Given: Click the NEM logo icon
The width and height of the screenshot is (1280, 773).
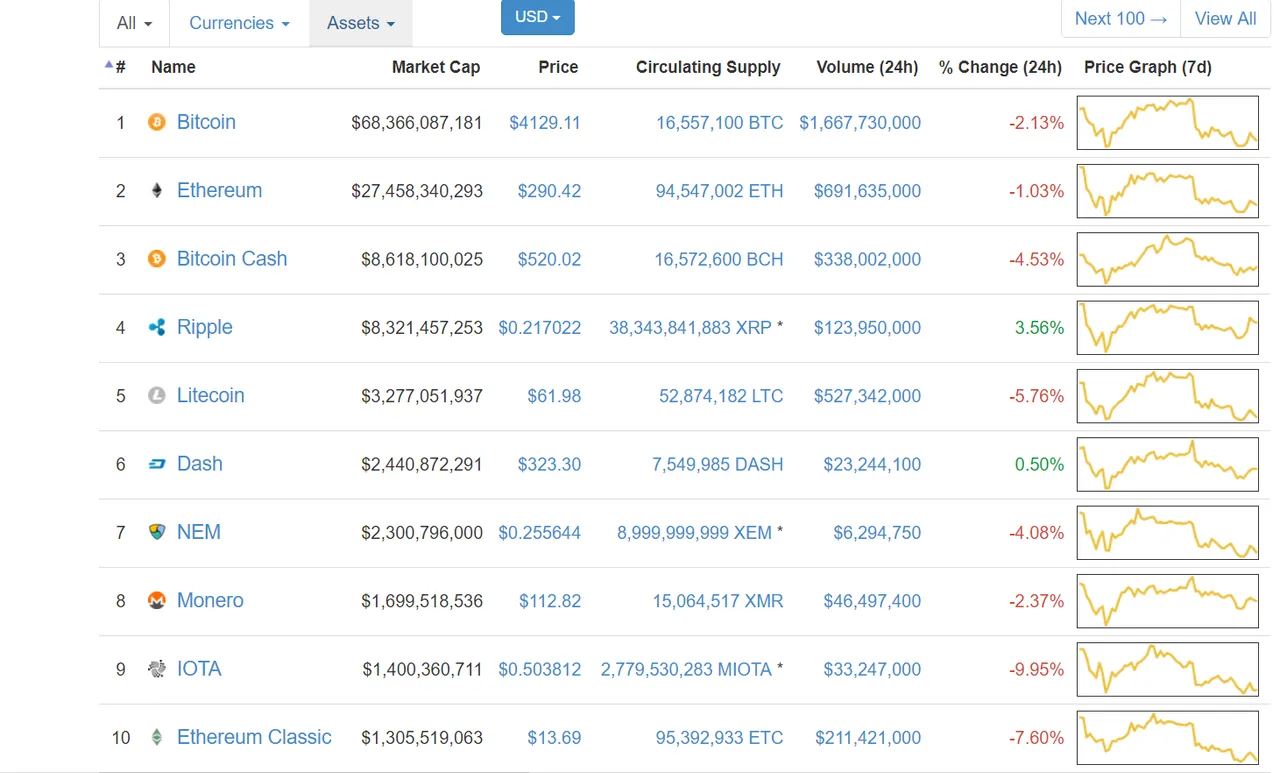Looking at the screenshot, I should (x=156, y=532).
